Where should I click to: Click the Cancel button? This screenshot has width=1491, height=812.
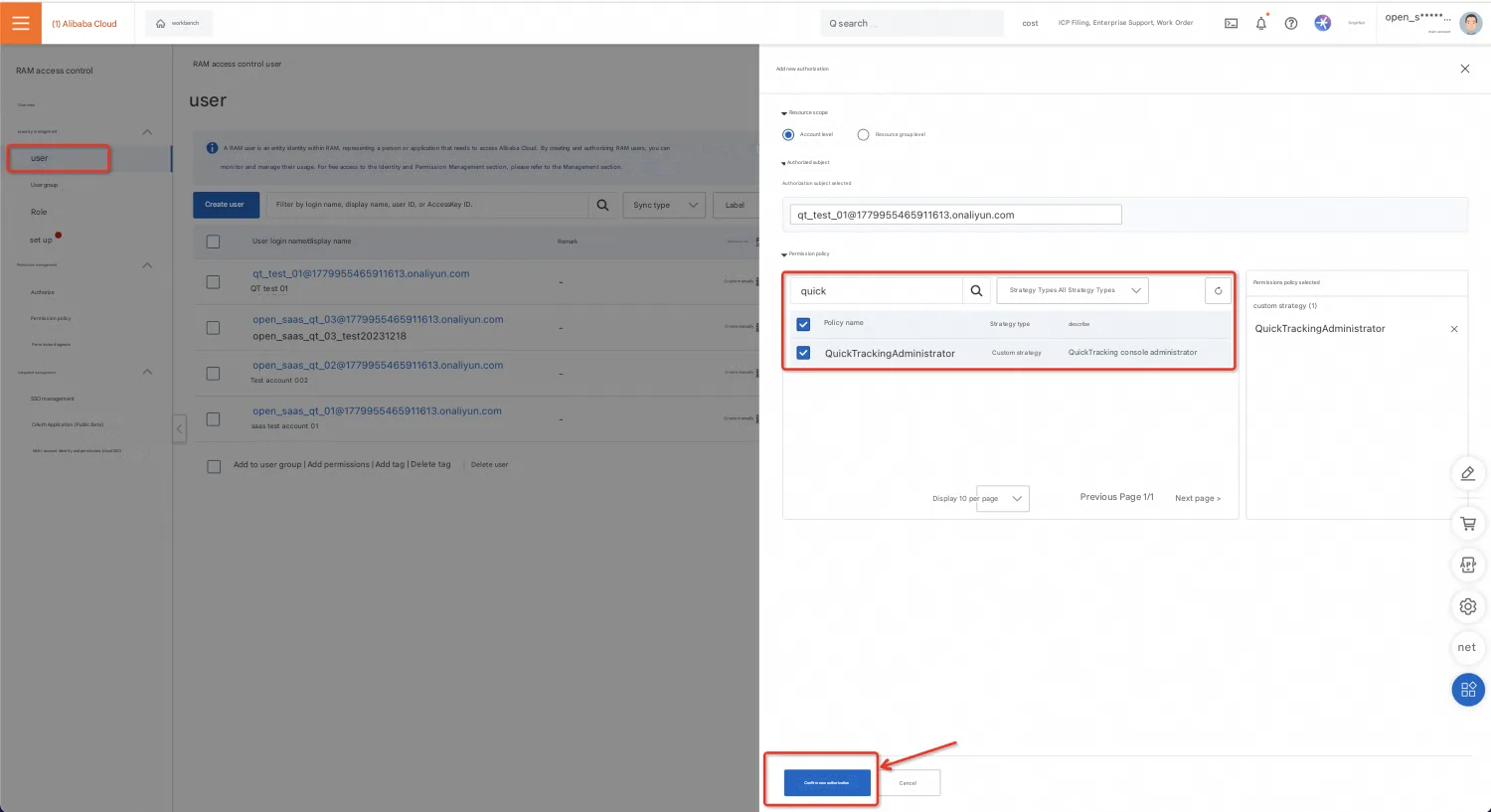point(908,782)
